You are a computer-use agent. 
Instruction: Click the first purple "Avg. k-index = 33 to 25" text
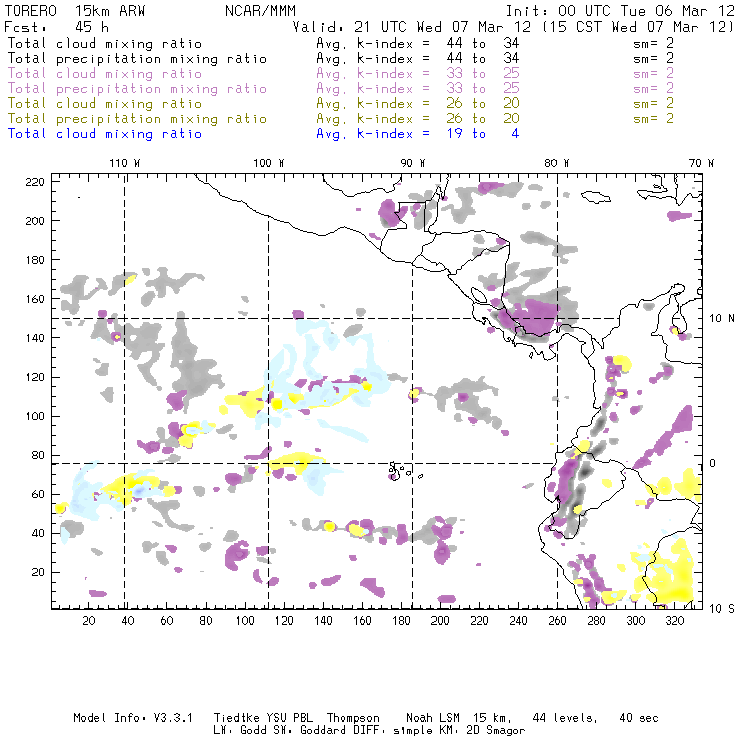418,74
